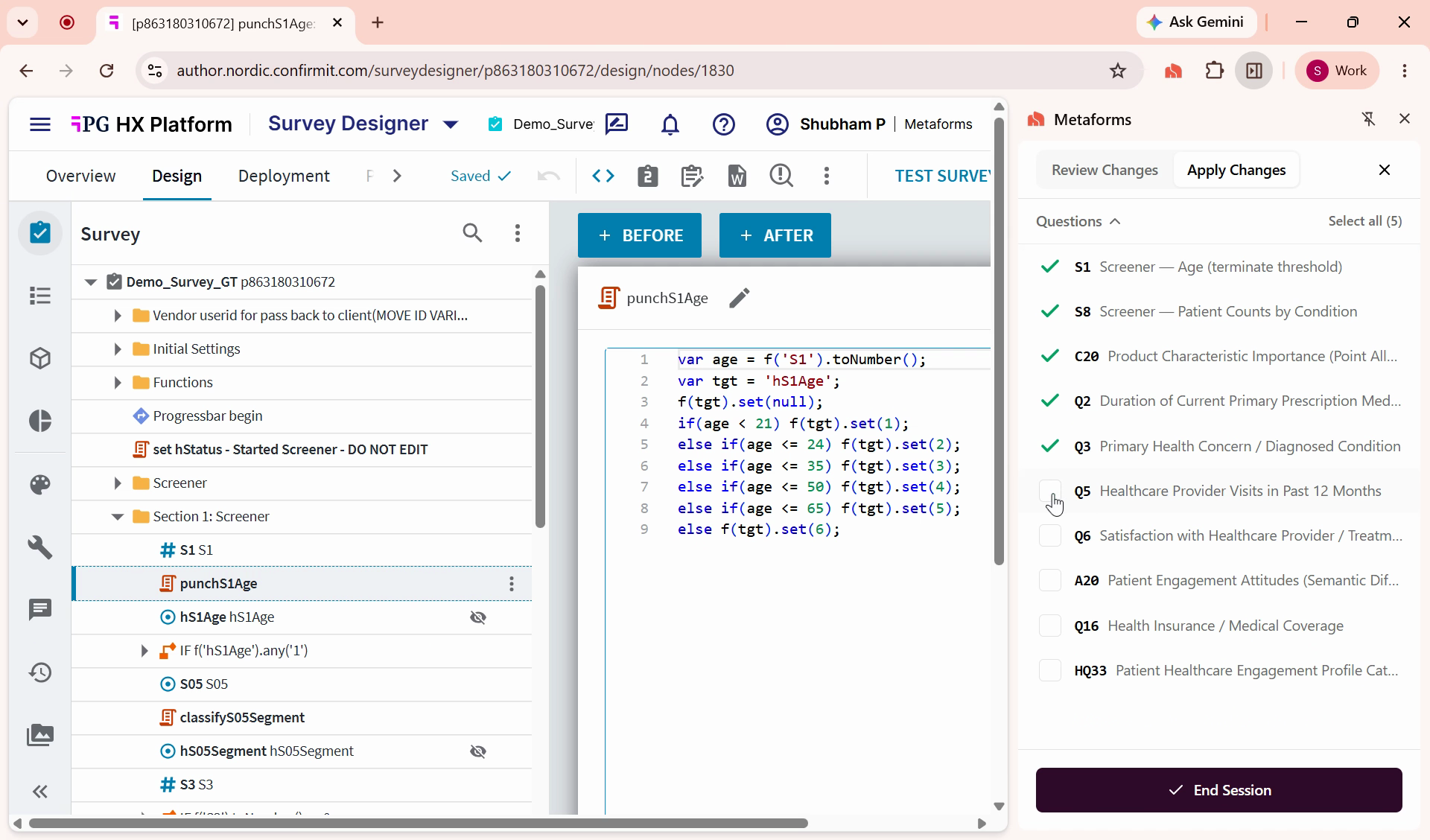Viewport: 1430px width, 840px height.
Task: Click the clipboard edit toolbar icon
Action: (692, 176)
